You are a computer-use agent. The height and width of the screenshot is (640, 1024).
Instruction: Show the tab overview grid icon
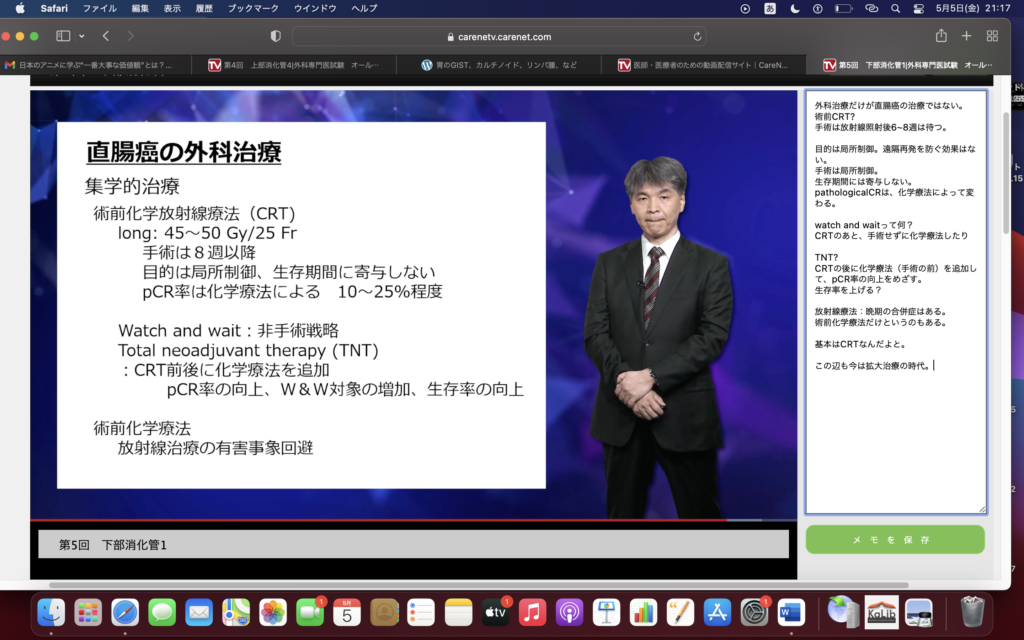tap(992, 36)
